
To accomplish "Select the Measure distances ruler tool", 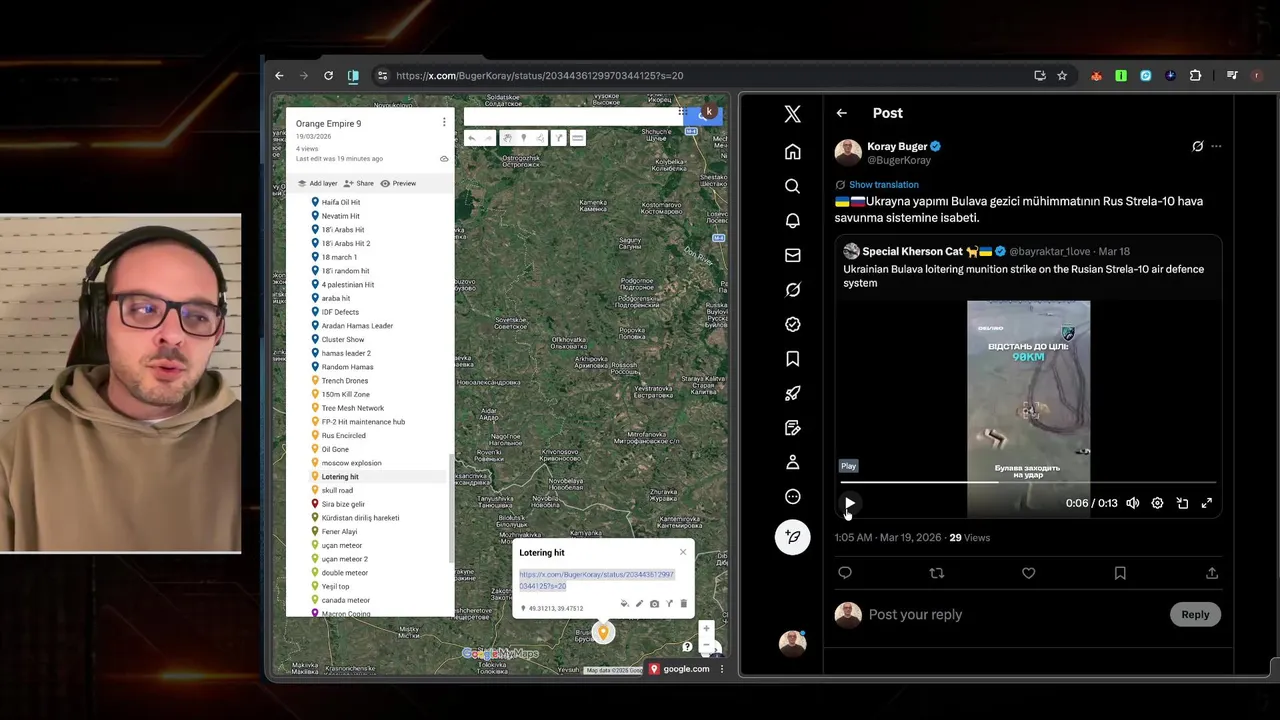I will tap(577, 138).
